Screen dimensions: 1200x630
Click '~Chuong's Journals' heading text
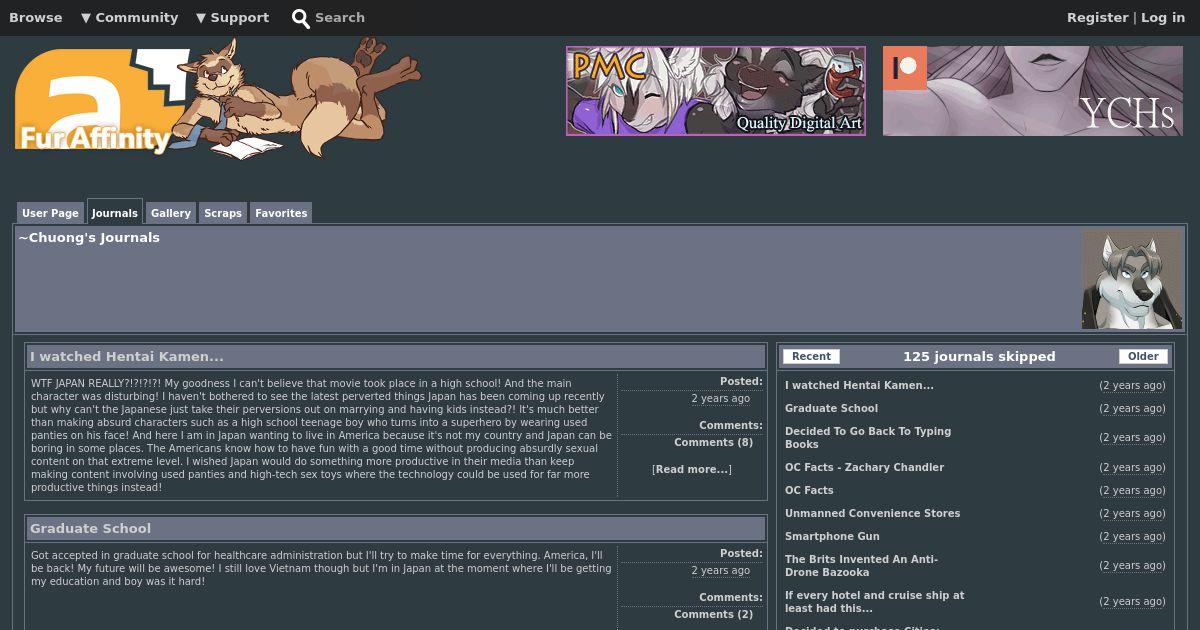tap(89, 237)
